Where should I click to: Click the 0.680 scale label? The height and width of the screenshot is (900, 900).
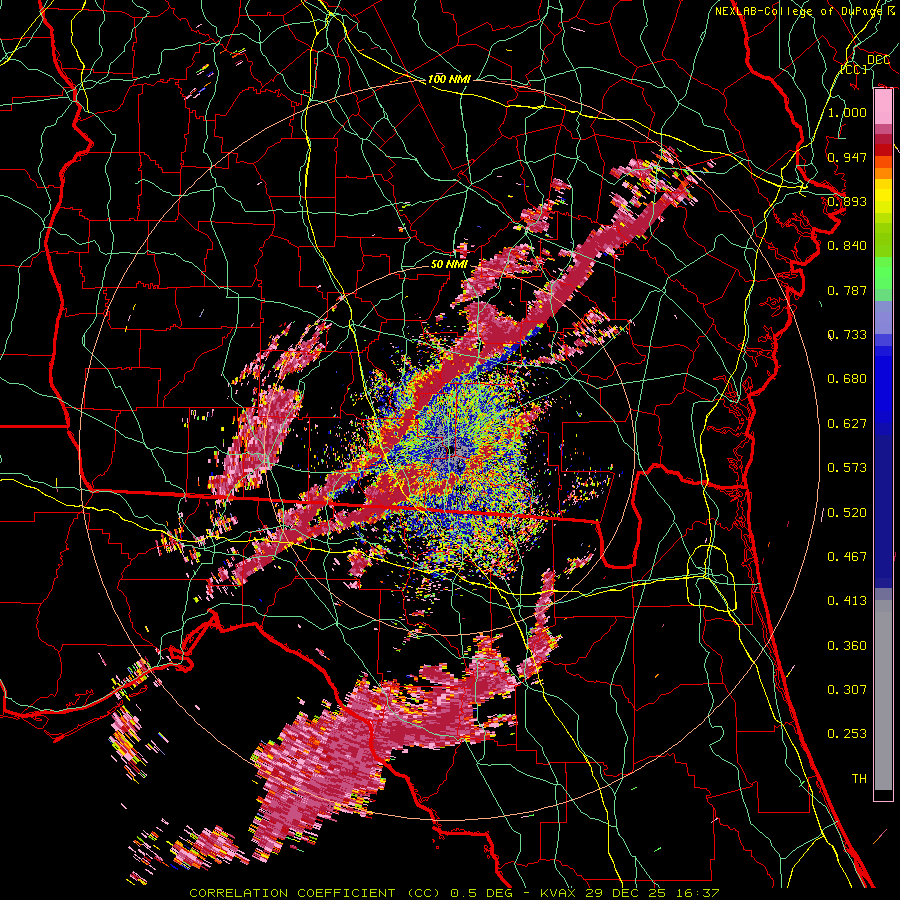pos(847,379)
